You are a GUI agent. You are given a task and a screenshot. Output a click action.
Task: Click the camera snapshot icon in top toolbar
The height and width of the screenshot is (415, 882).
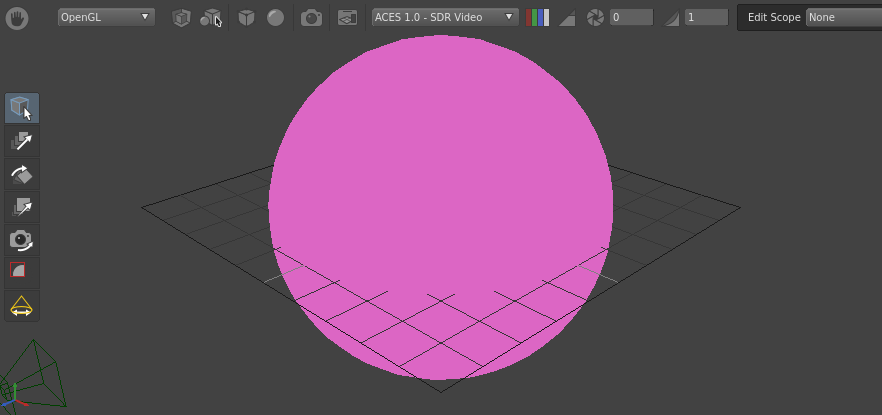click(312, 18)
